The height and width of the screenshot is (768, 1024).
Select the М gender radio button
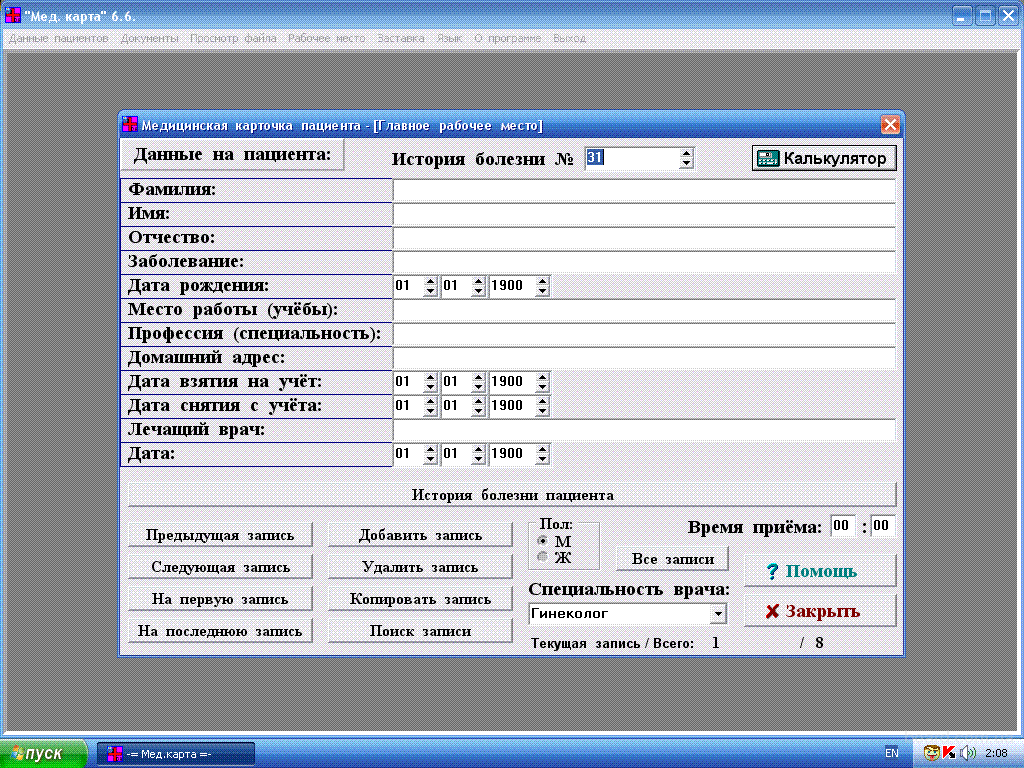pos(543,541)
